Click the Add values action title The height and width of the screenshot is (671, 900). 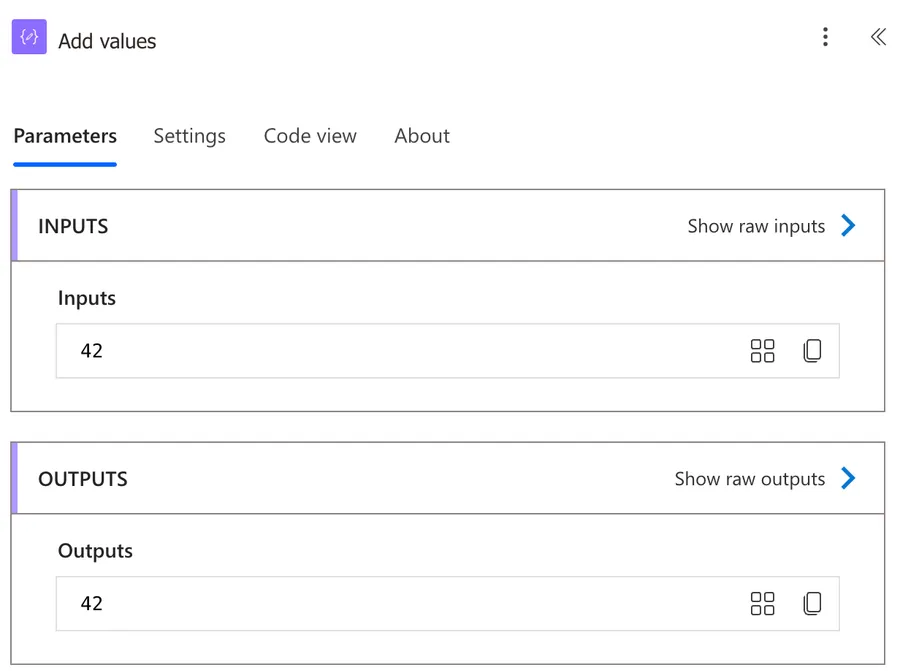point(107,41)
